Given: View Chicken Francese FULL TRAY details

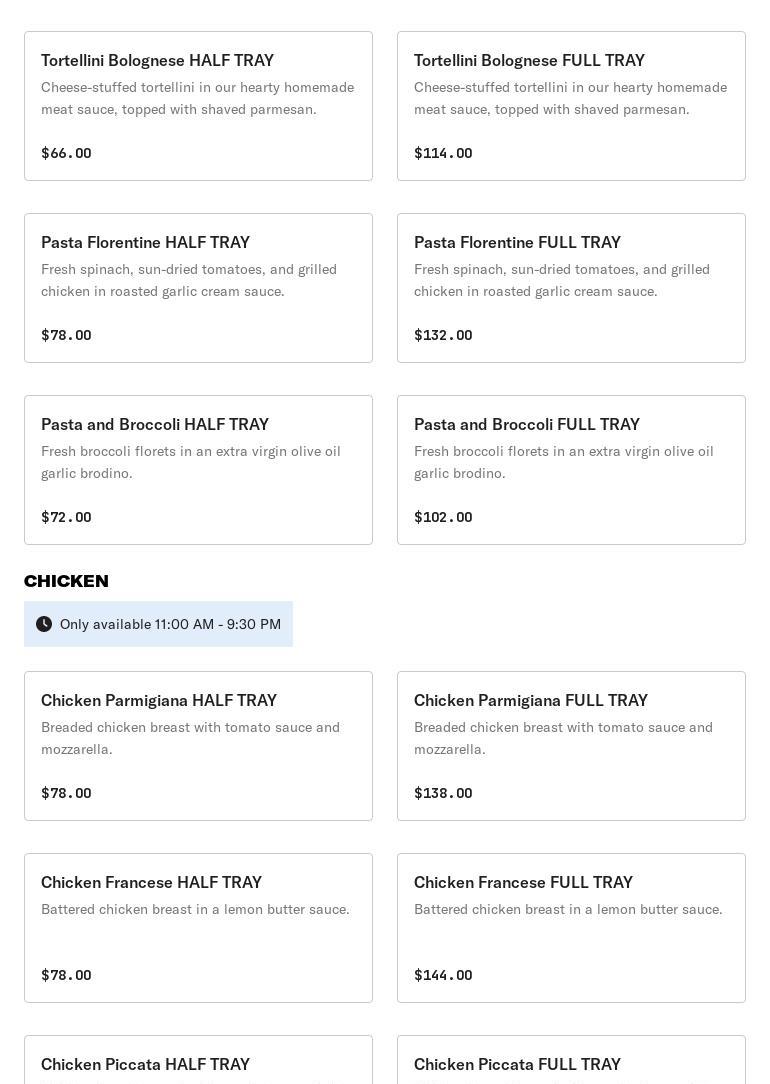Looking at the screenshot, I should (x=571, y=927).
